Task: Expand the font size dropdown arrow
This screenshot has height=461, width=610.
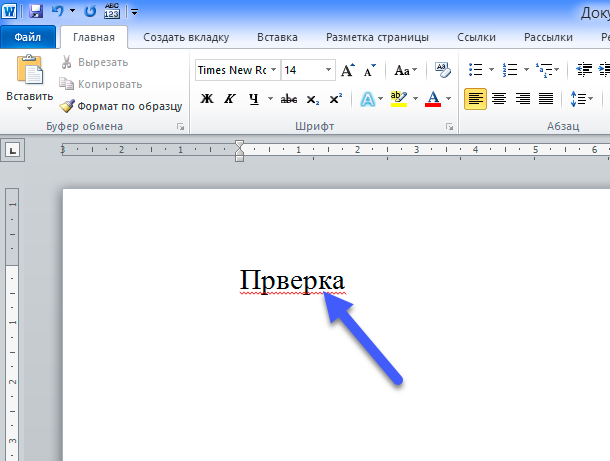Action: tap(328, 70)
